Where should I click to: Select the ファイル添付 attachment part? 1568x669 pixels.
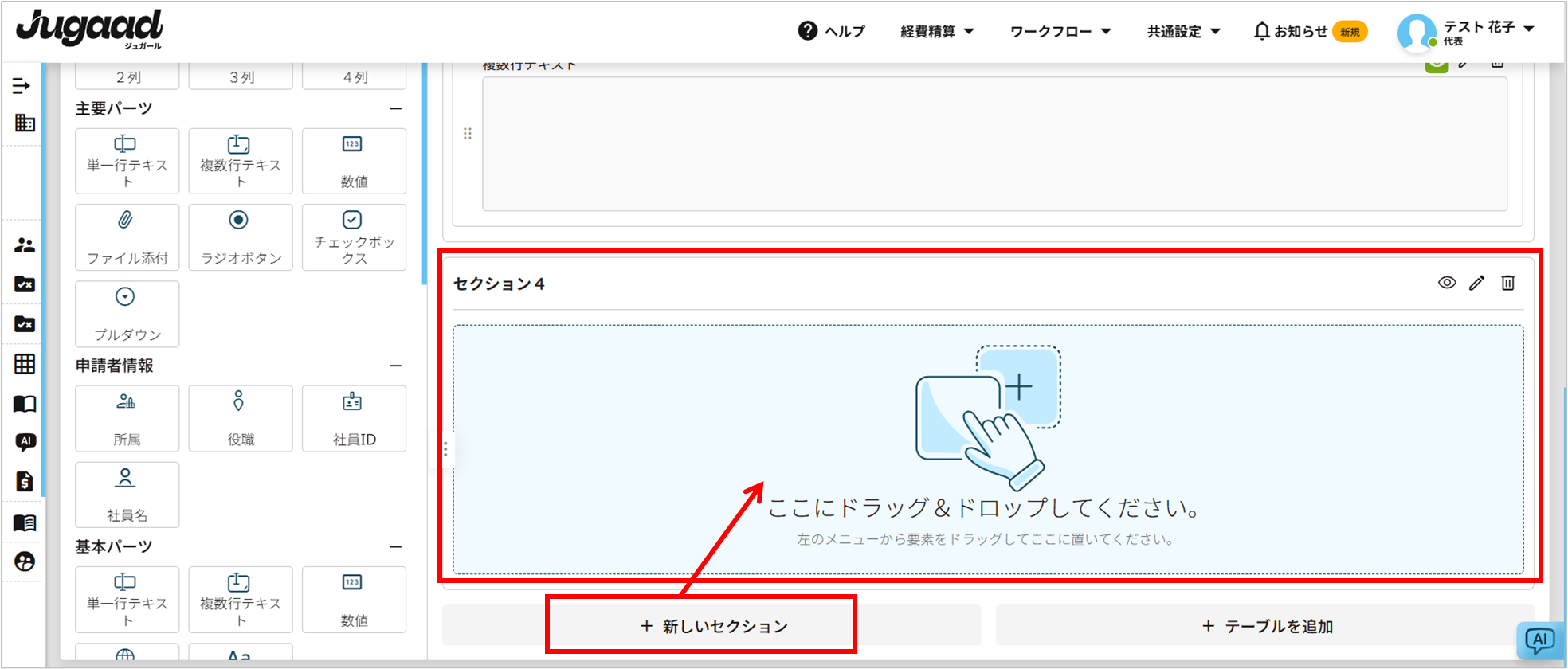[x=127, y=237]
